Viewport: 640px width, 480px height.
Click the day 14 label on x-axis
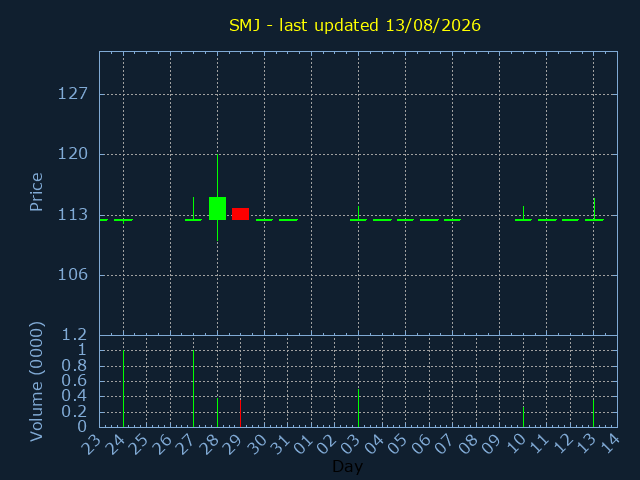(610, 444)
